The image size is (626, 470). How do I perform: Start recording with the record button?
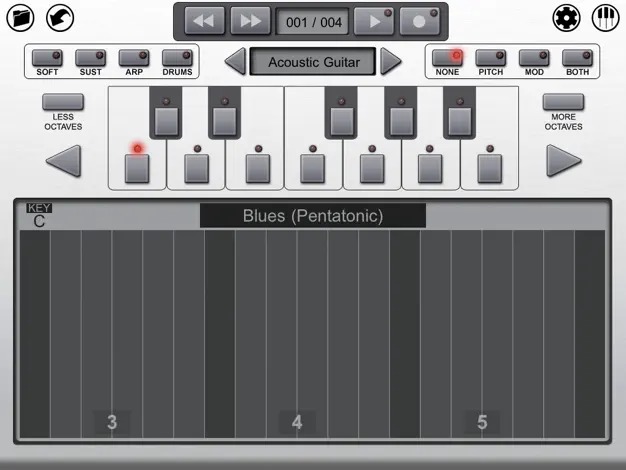[420, 21]
